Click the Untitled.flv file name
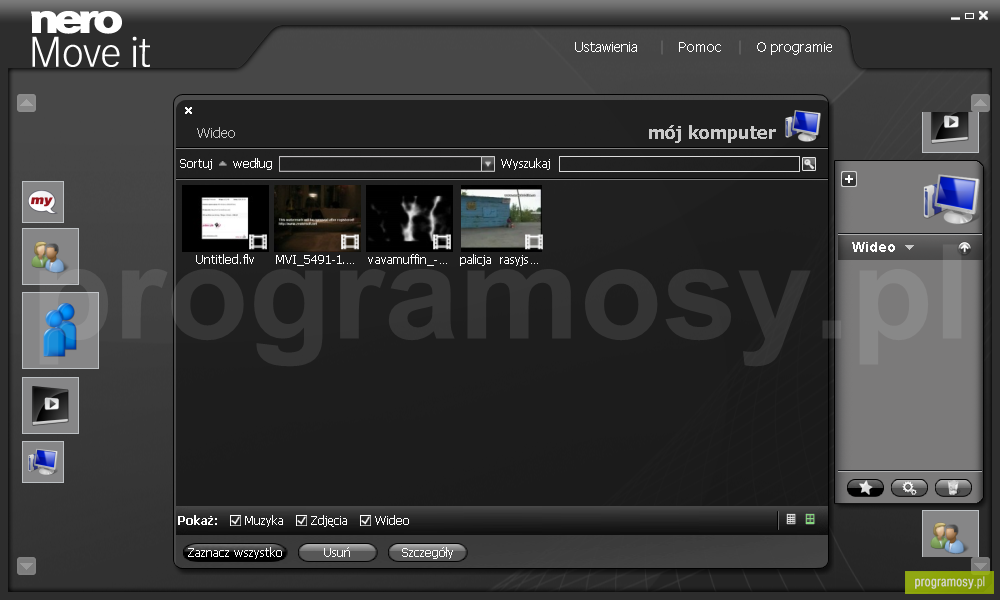1000x600 pixels. coord(224,260)
